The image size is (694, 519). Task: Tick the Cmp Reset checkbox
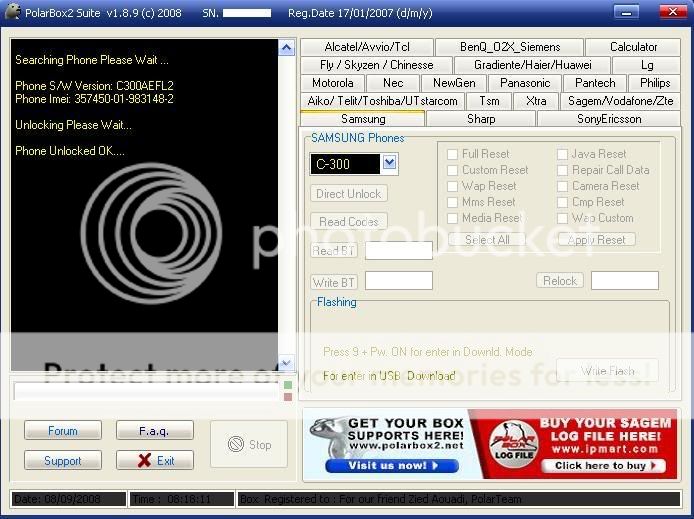562,202
